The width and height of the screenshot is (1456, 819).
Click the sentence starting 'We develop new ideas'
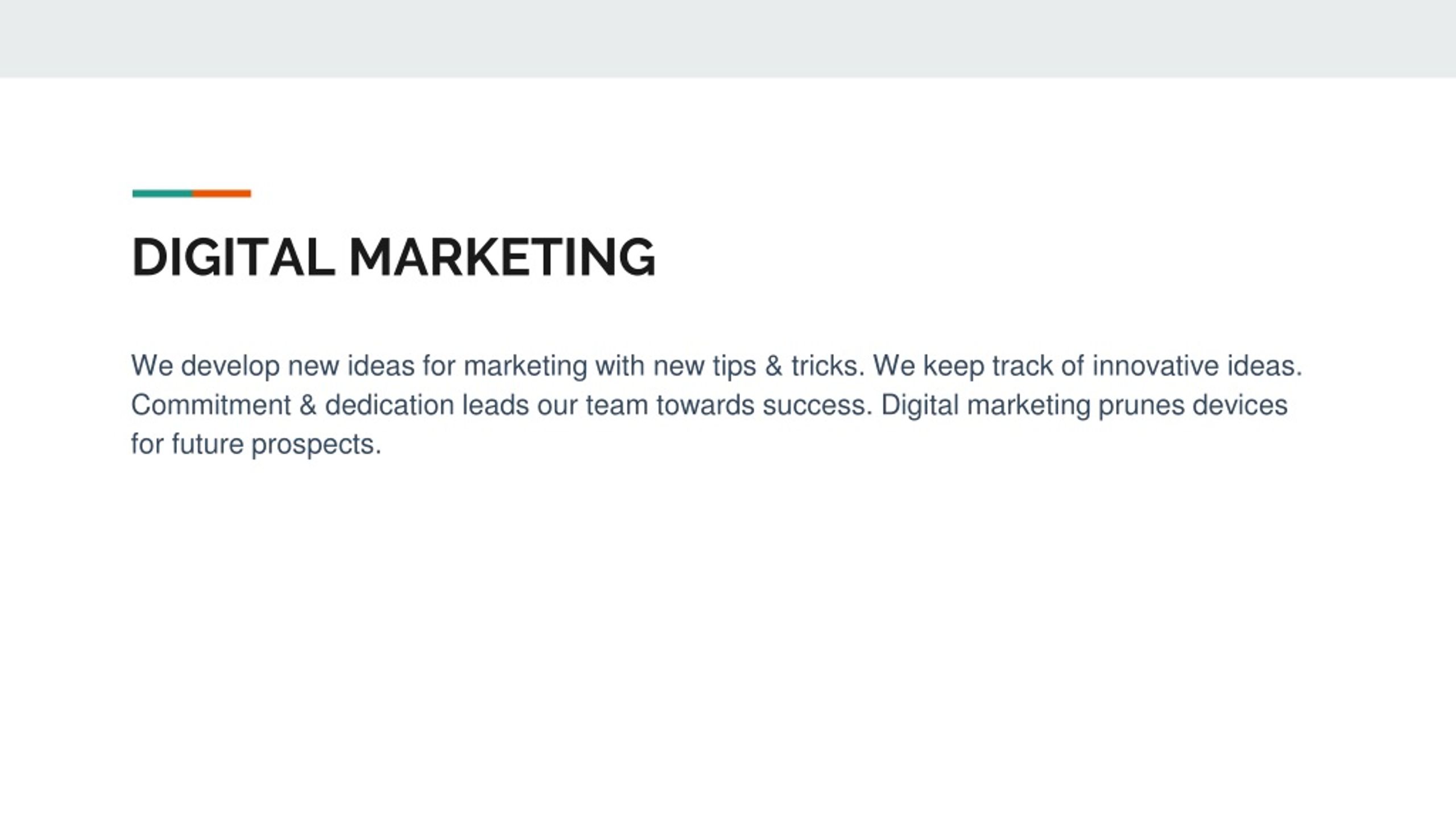point(498,366)
